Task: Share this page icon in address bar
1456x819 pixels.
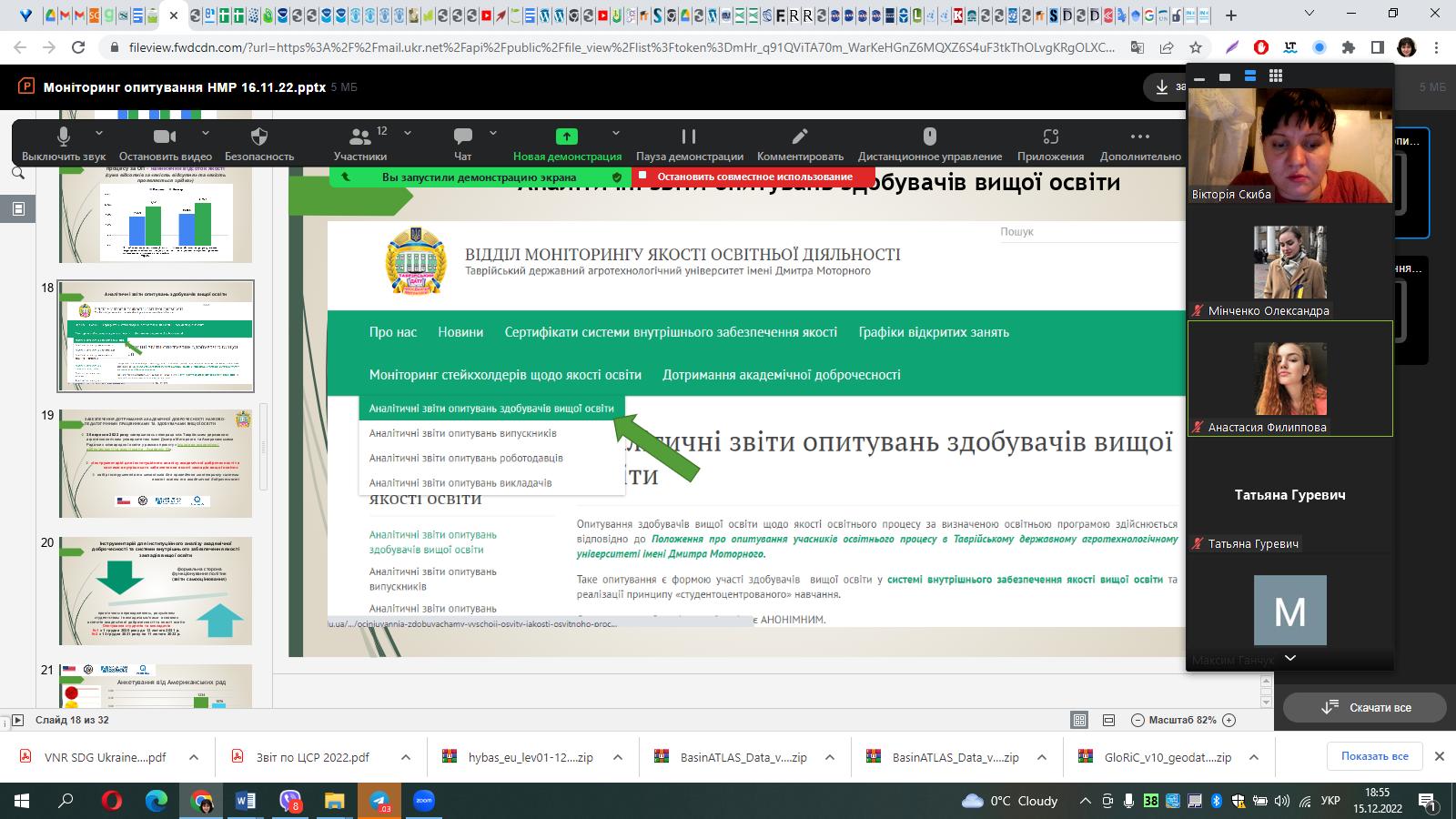Action: click(1167, 47)
